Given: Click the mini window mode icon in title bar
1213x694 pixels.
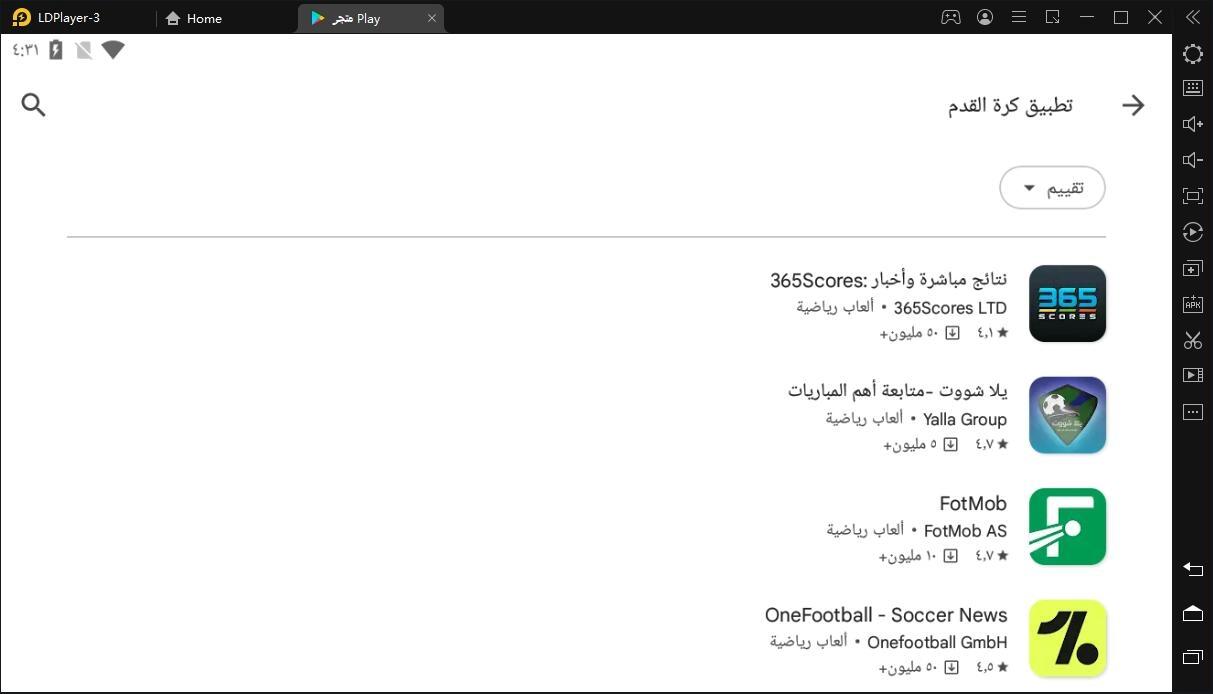Looking at the screenshot, I should click(1053, 17).
